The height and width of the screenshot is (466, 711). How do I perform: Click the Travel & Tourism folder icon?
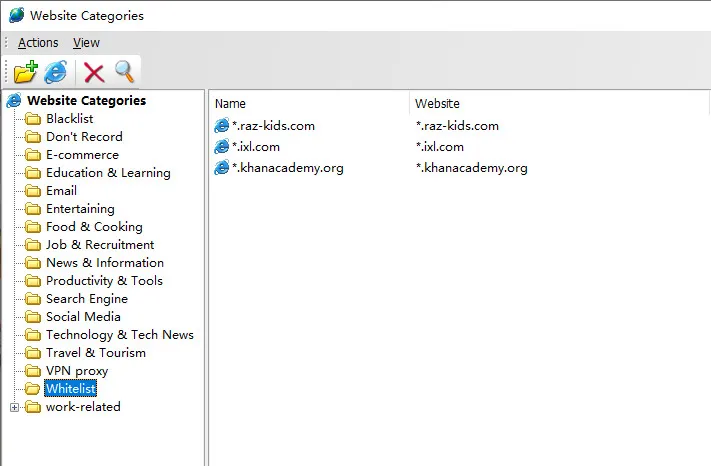[x=33, y=353]
